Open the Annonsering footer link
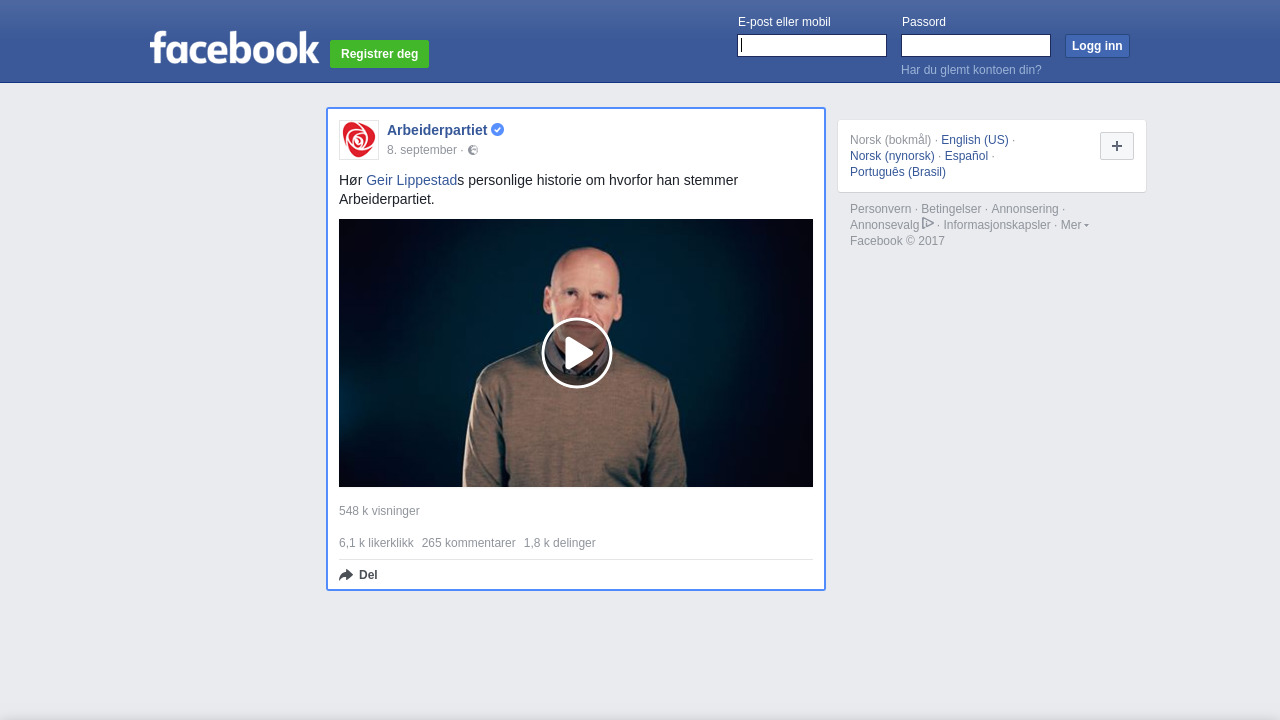The height and width of the screenshot is (720, 1280). [x=1025, y=209]
